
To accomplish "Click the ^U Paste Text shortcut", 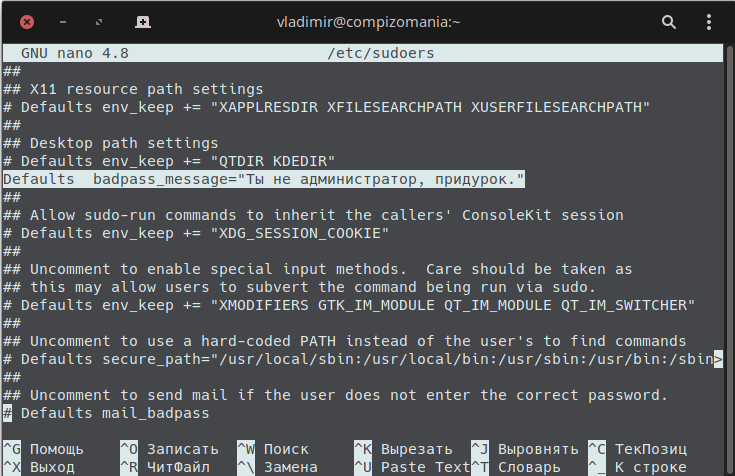I will click(x=412, y=467).
